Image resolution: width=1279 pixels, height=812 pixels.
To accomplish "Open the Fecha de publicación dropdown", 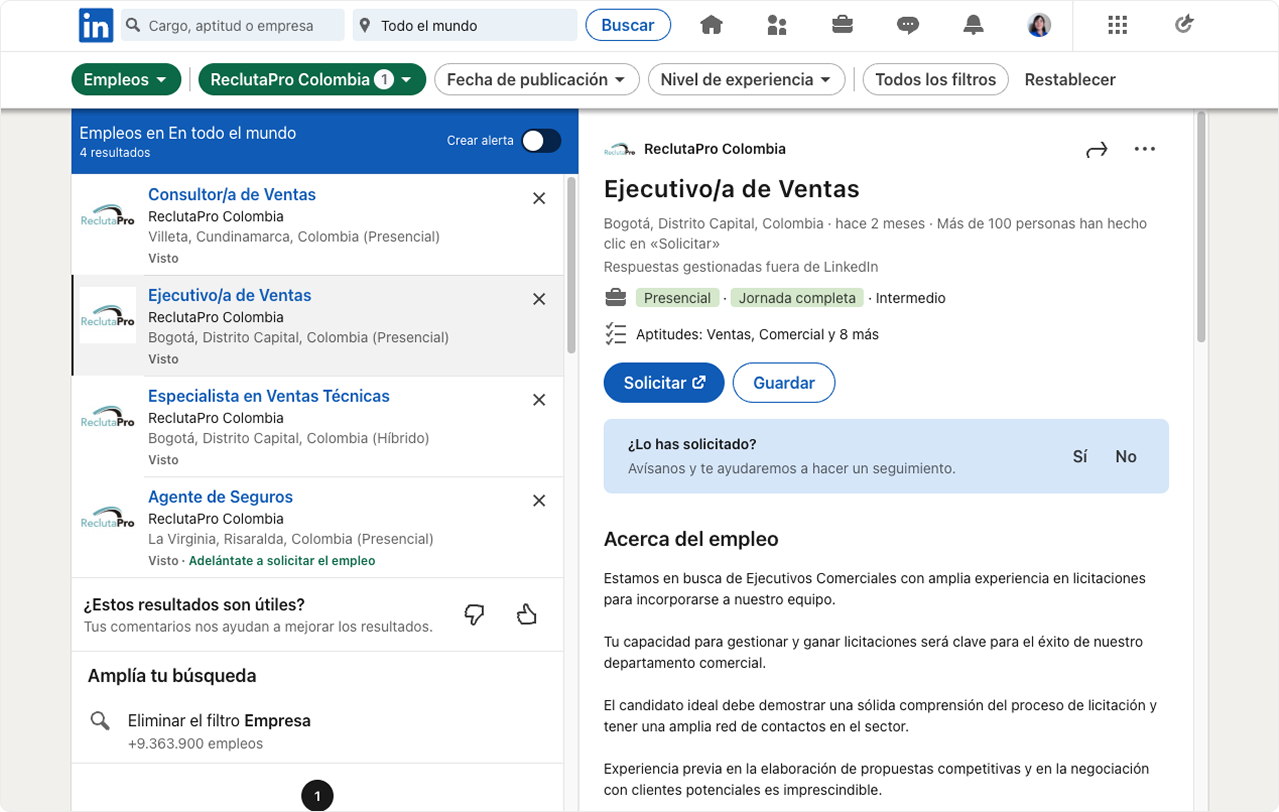I will coord(536,79).
